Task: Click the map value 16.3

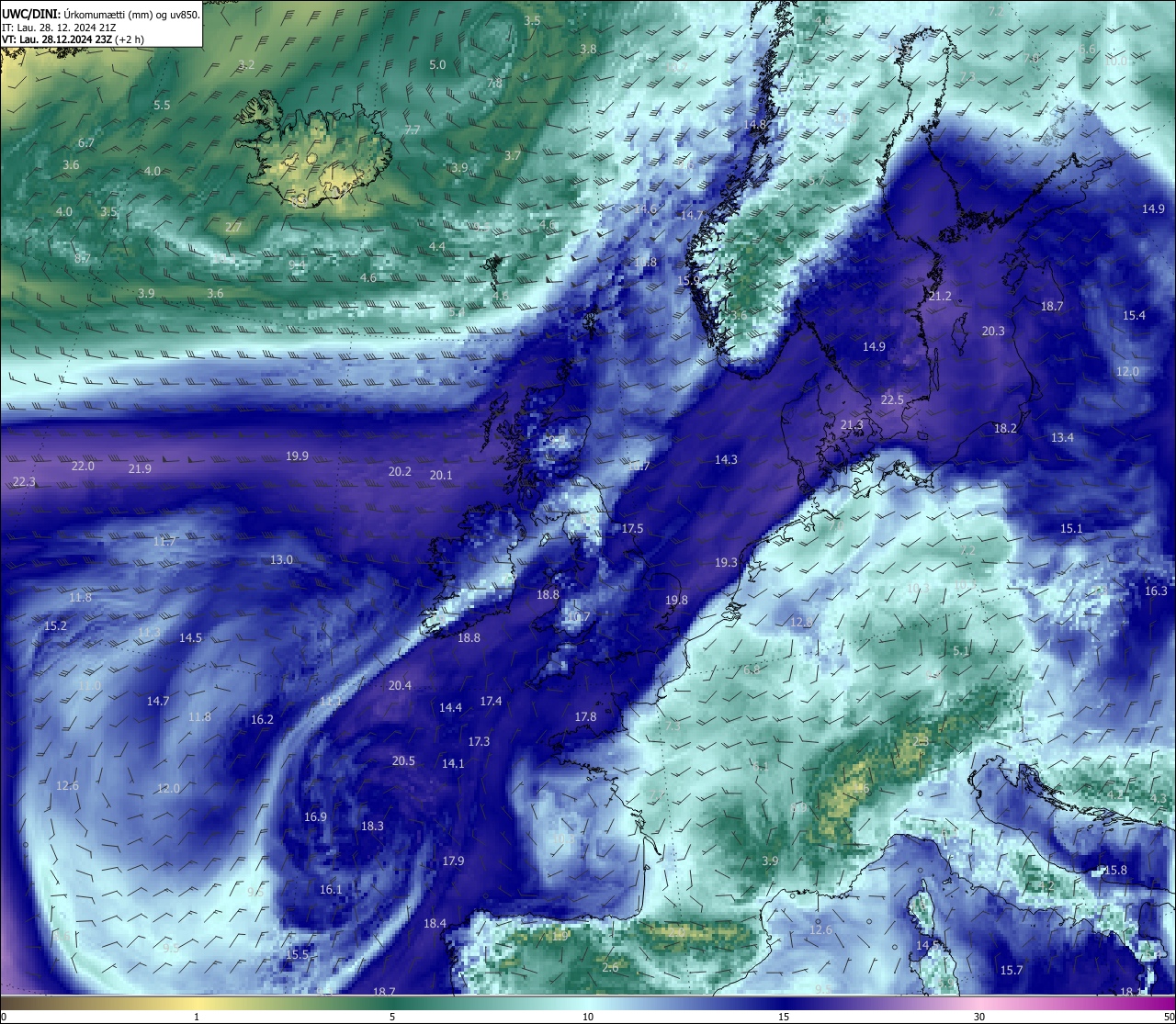Action: [x=1156, y=591]
